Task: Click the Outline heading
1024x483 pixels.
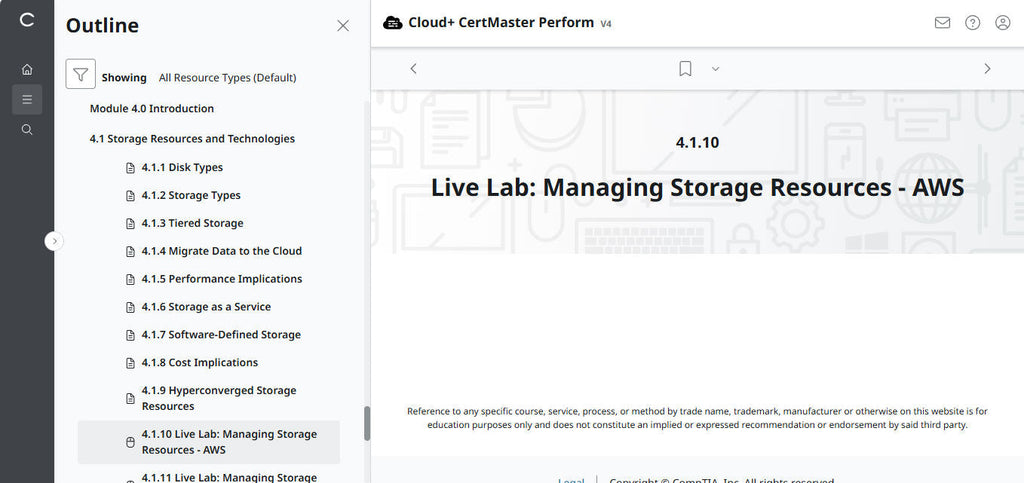Action: pyautogui.click(x=103, y=25)
